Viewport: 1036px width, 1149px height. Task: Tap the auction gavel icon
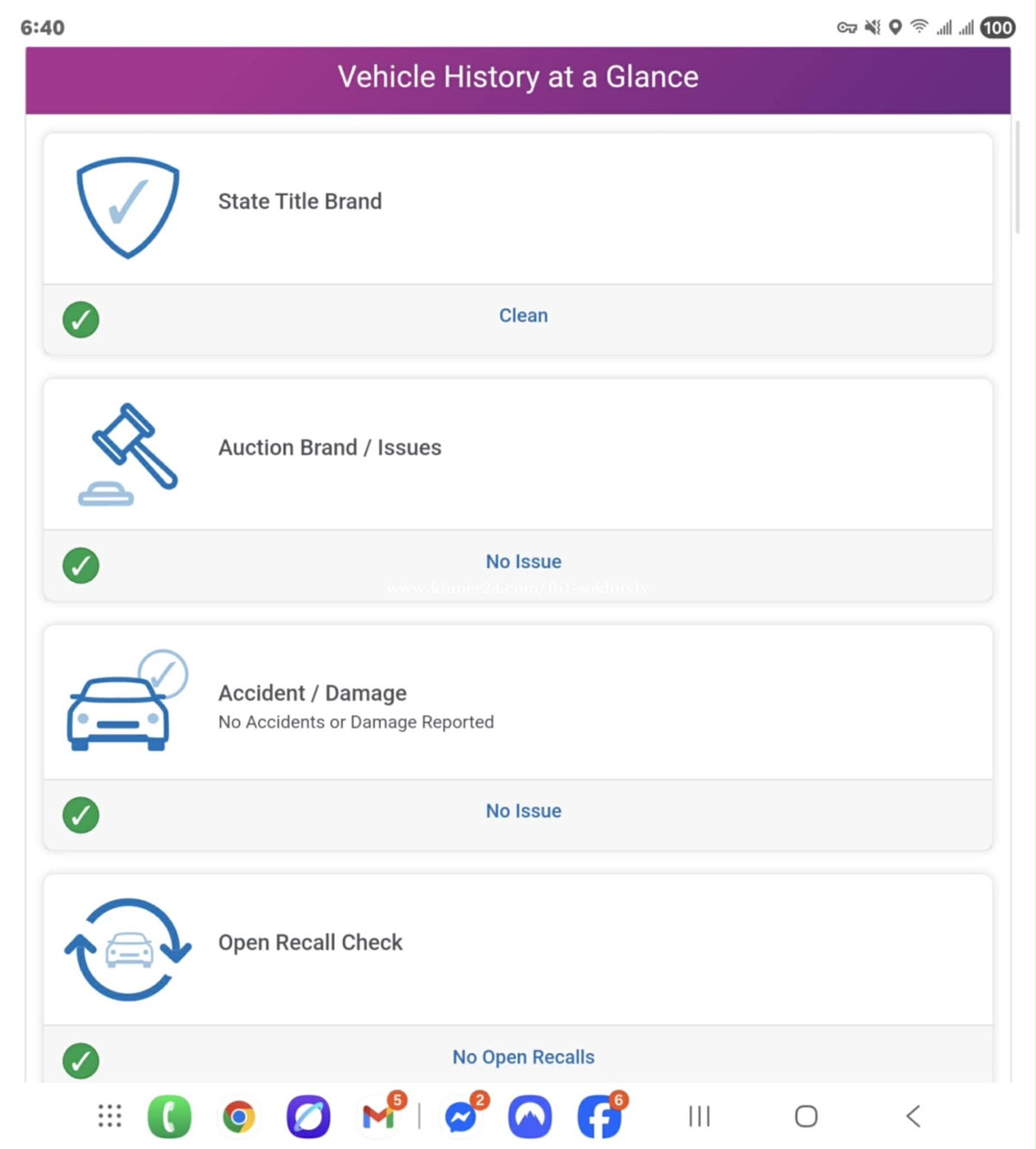[129, 453]
